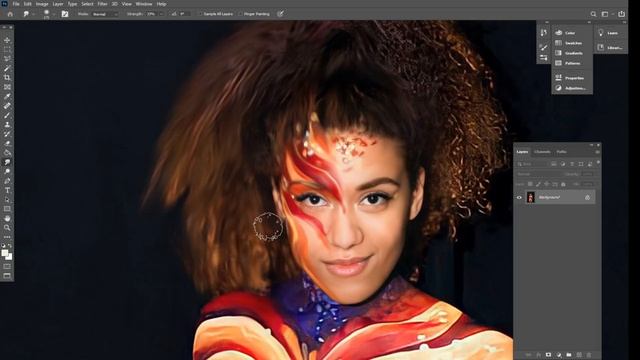
Task: Open the layer Kind filter dropdown
Action: point(532,164)
